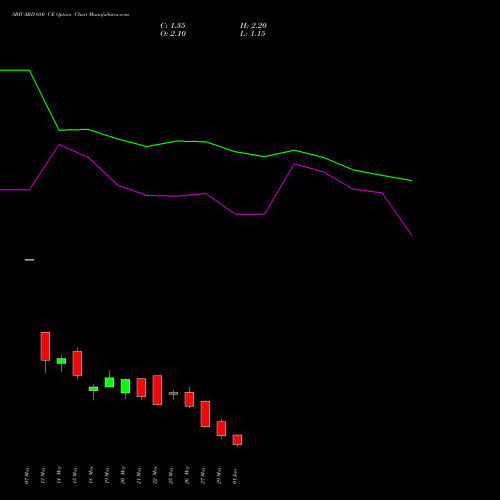Image resolution: width=500 pixels, height=500 pixels.
Task: Click the SBICARD option chart title text
Action: coord(70,15)
